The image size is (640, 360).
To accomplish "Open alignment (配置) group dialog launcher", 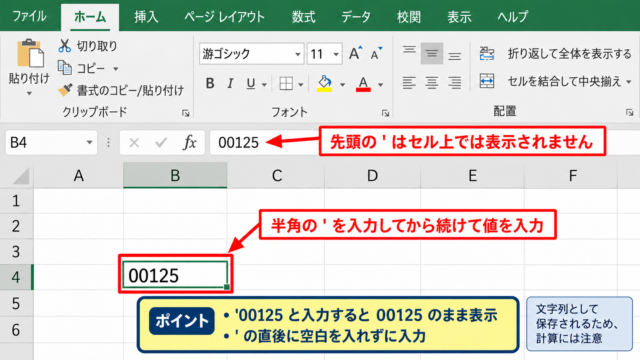I will click(x=630, y=112).
